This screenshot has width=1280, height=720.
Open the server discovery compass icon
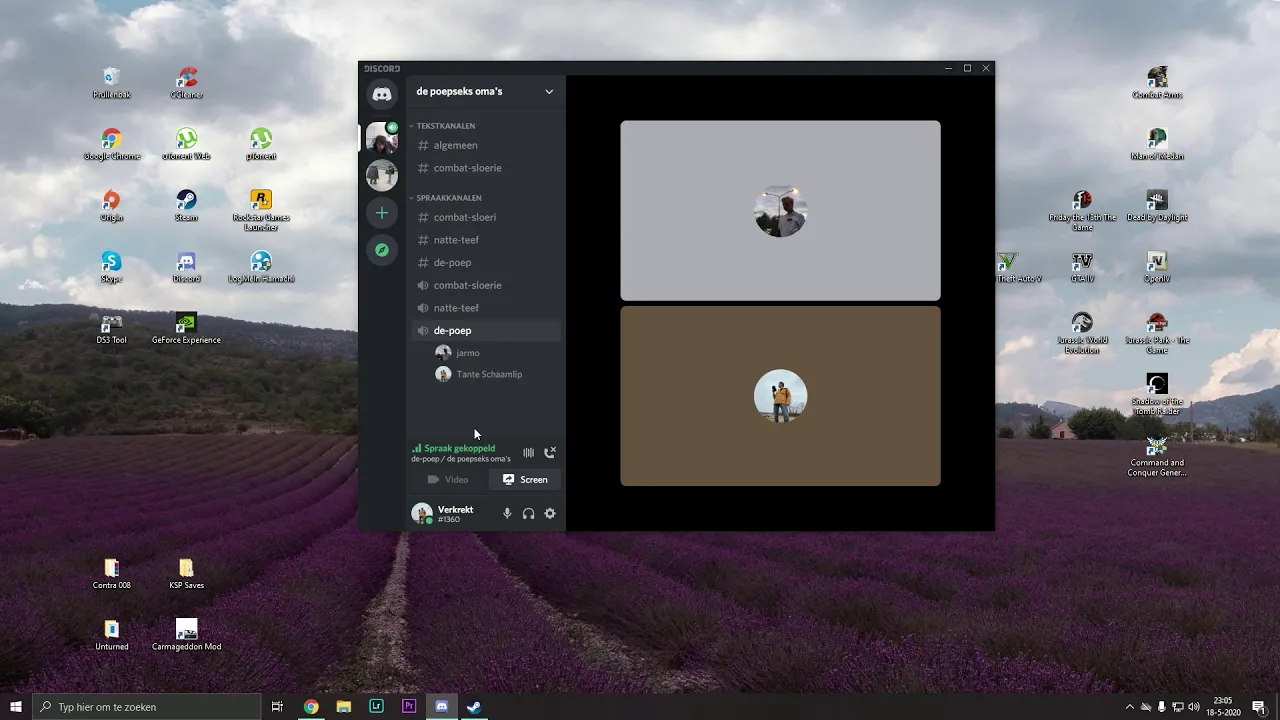(382, 250)
